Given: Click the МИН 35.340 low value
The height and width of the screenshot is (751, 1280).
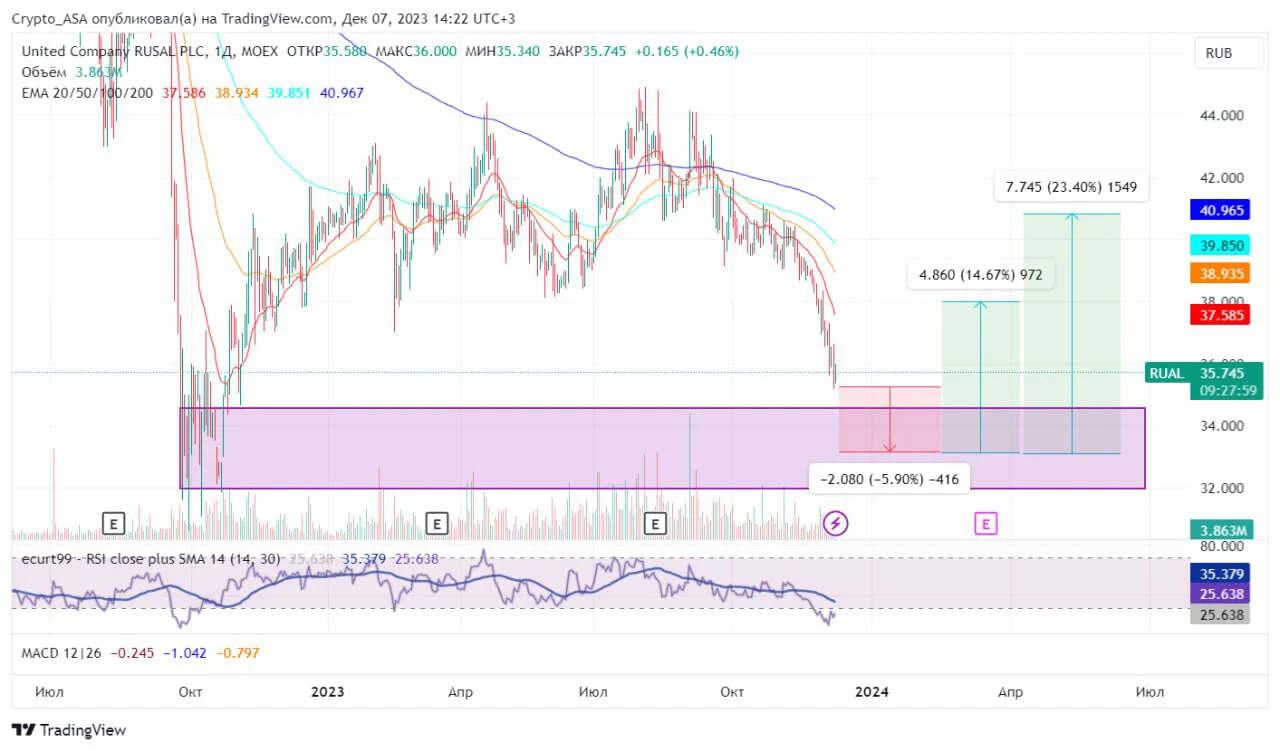Looking at the screenshot, I should 503,51.
